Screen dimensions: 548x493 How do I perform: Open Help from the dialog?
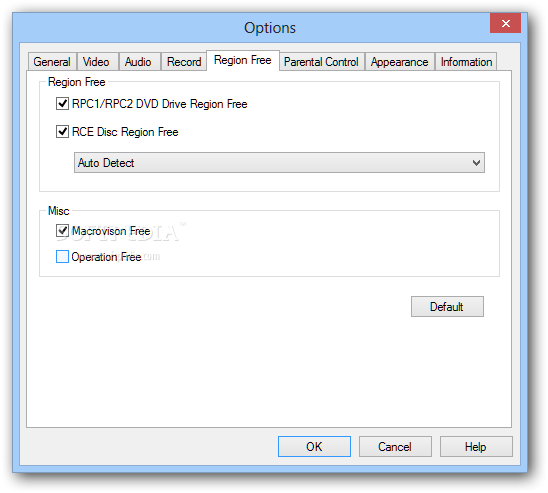pyautogui.click(x=476, y=446)
